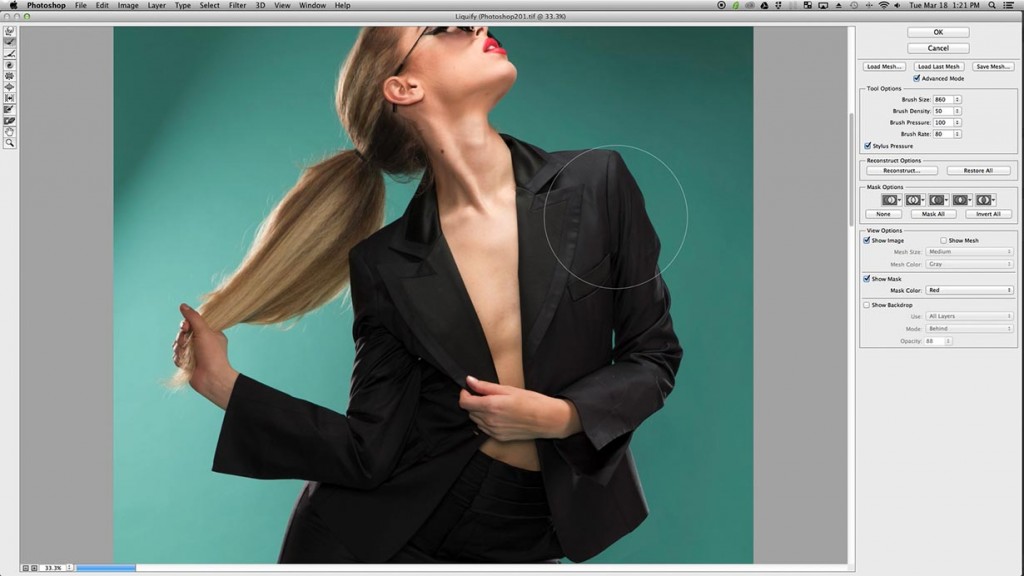Click the 33.3% zoom level field
Viewport: 1024px width, 576px height.
coord(52,568)
